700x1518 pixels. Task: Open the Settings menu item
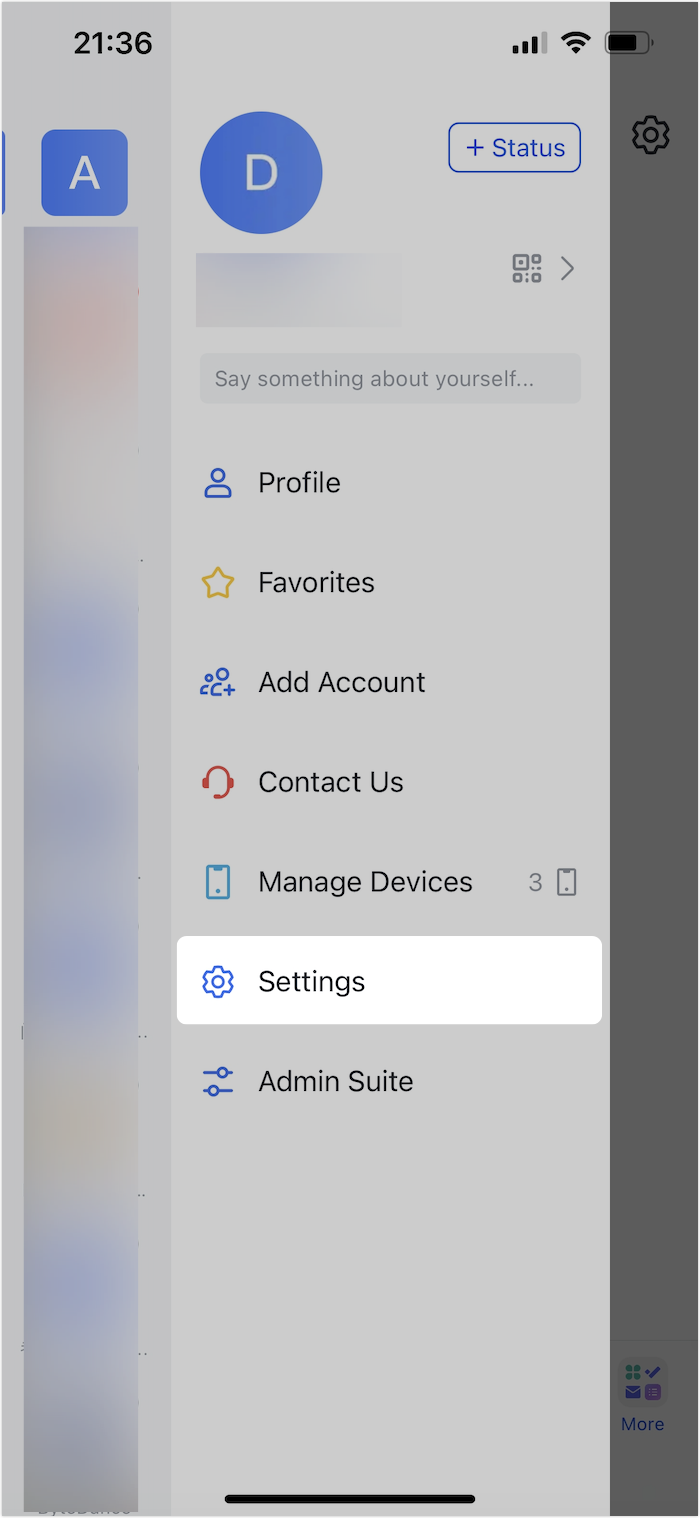click(389, 980)
